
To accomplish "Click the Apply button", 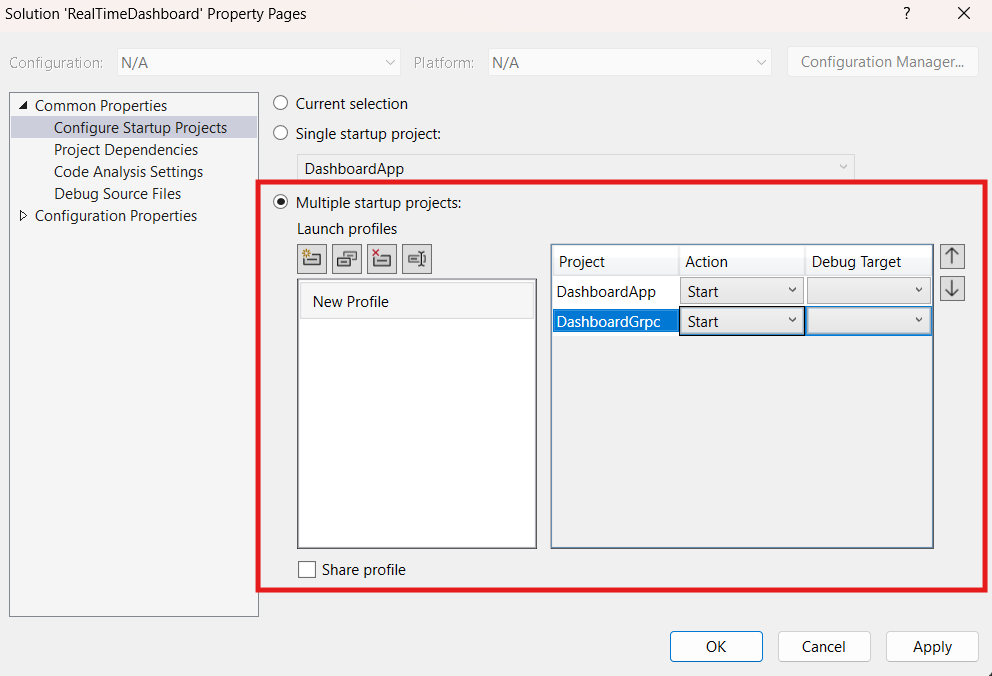I will 931,646.
